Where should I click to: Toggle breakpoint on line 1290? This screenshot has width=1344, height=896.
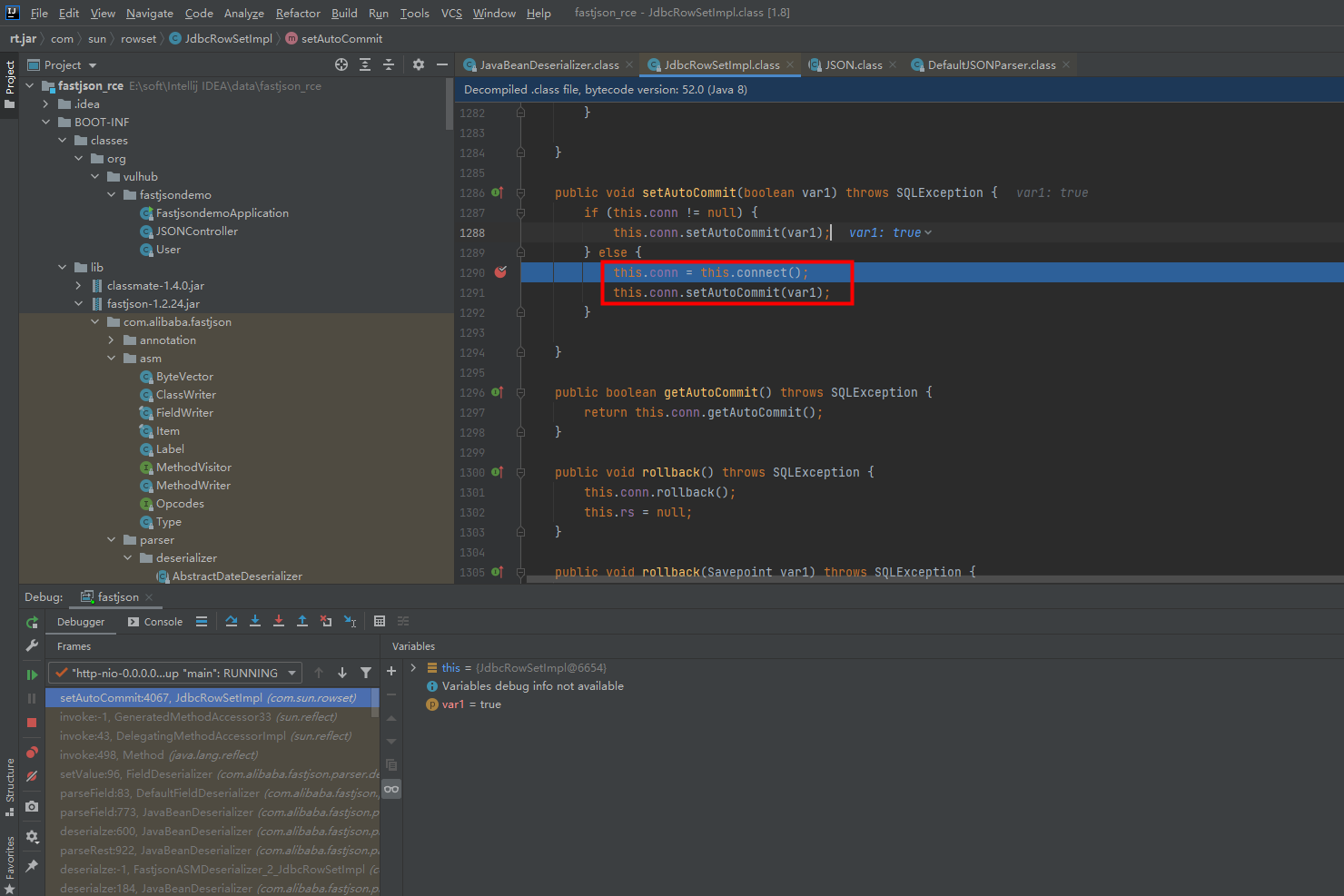pos(500,272)
